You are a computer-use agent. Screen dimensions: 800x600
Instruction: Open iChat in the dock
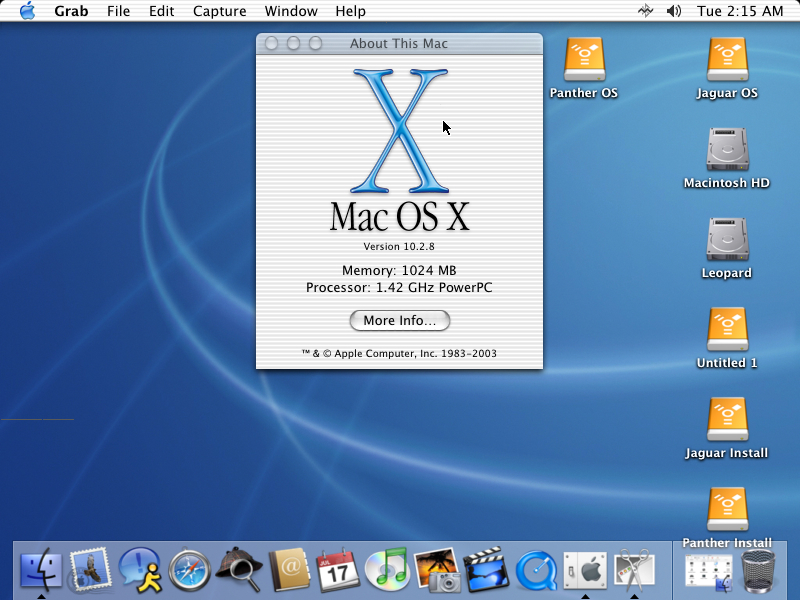point(140,569)
